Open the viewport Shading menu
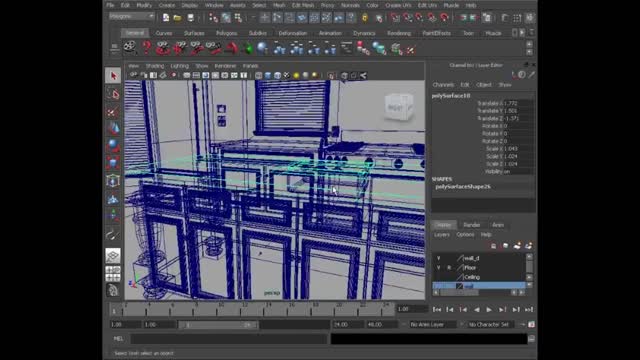 pos(155,66)
